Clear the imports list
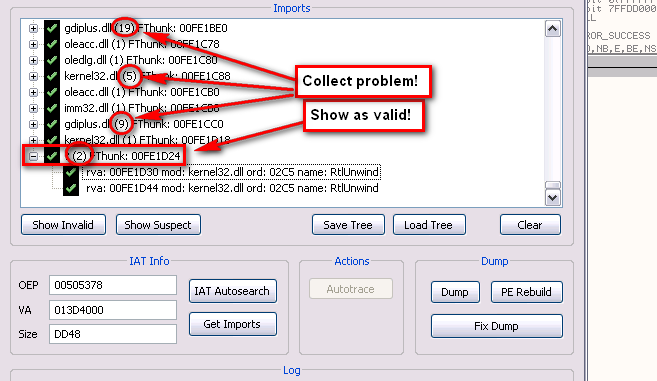The width and height of the screenshot is (657, 381). 530,225
